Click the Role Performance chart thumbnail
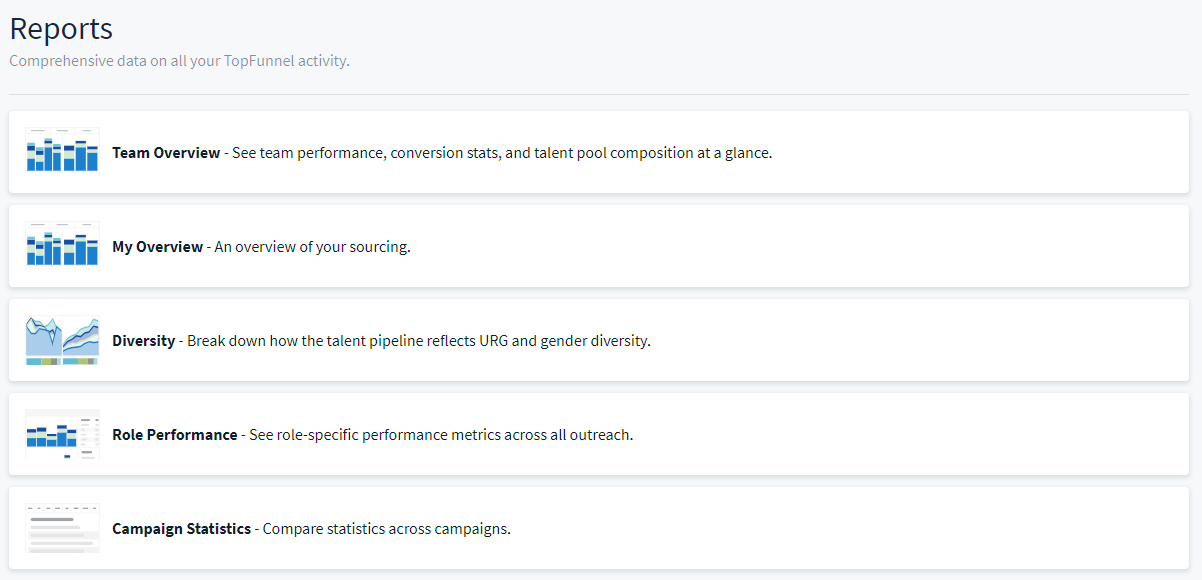This screenshot has width=1202, height=580. 62,434
